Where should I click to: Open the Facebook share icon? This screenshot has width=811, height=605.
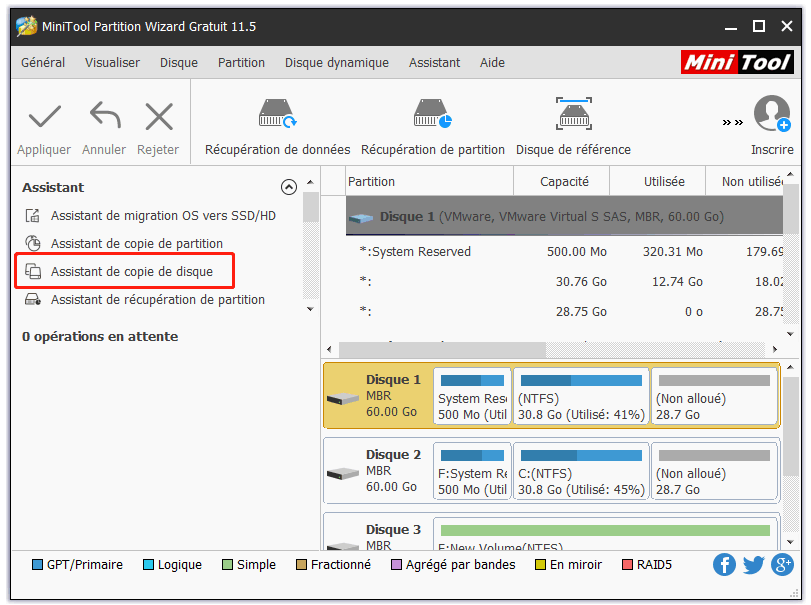pyautogui.click(x=724, y=564)
